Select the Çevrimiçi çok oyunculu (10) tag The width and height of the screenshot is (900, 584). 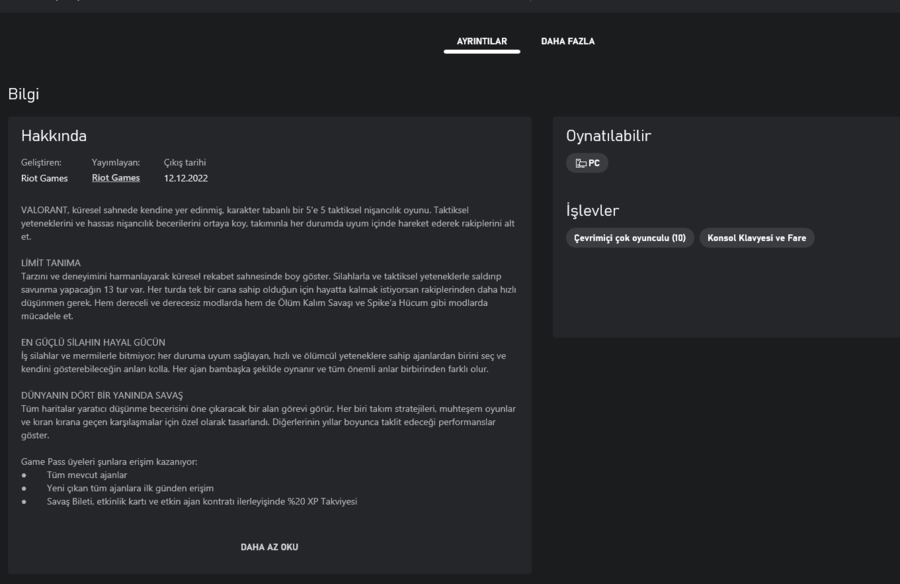630,238
